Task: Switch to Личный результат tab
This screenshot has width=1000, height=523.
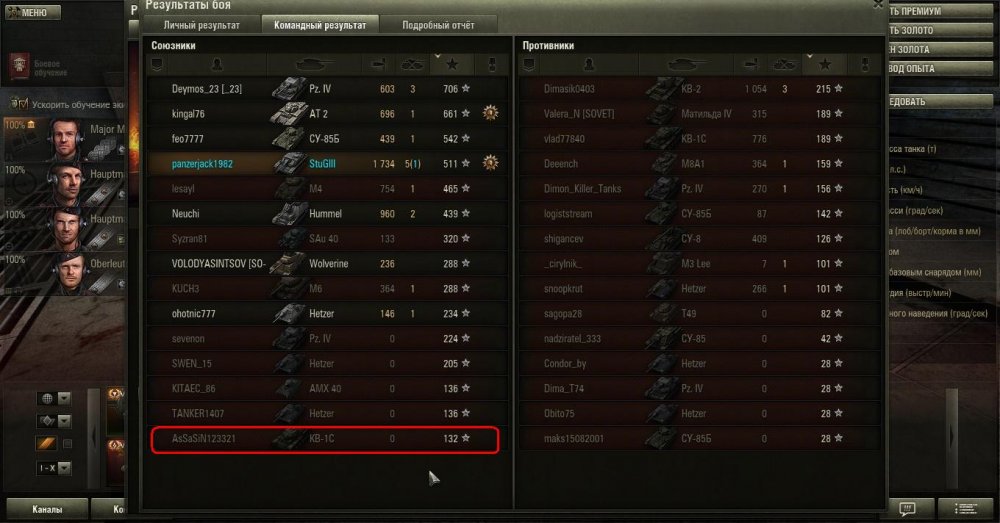Action: 202,26
